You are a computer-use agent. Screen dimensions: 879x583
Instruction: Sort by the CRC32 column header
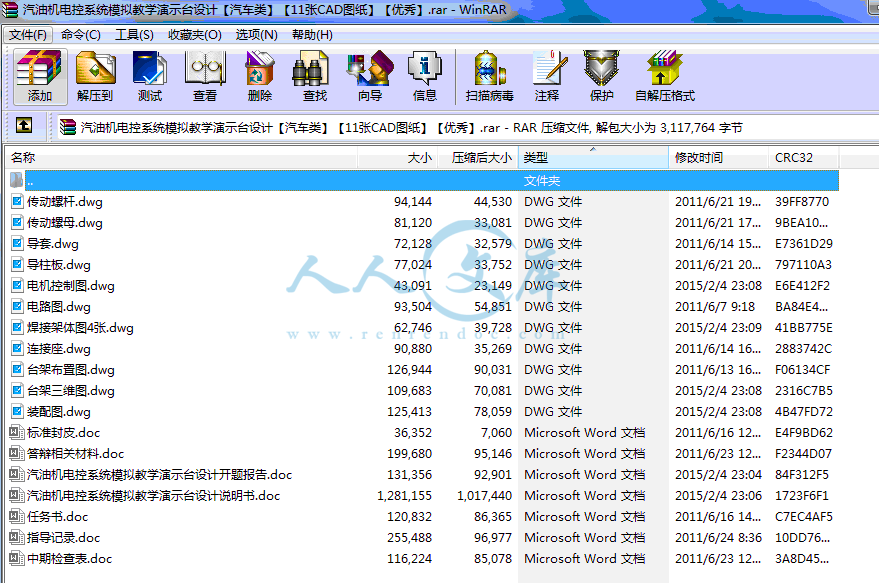click(x=803, y=158)
